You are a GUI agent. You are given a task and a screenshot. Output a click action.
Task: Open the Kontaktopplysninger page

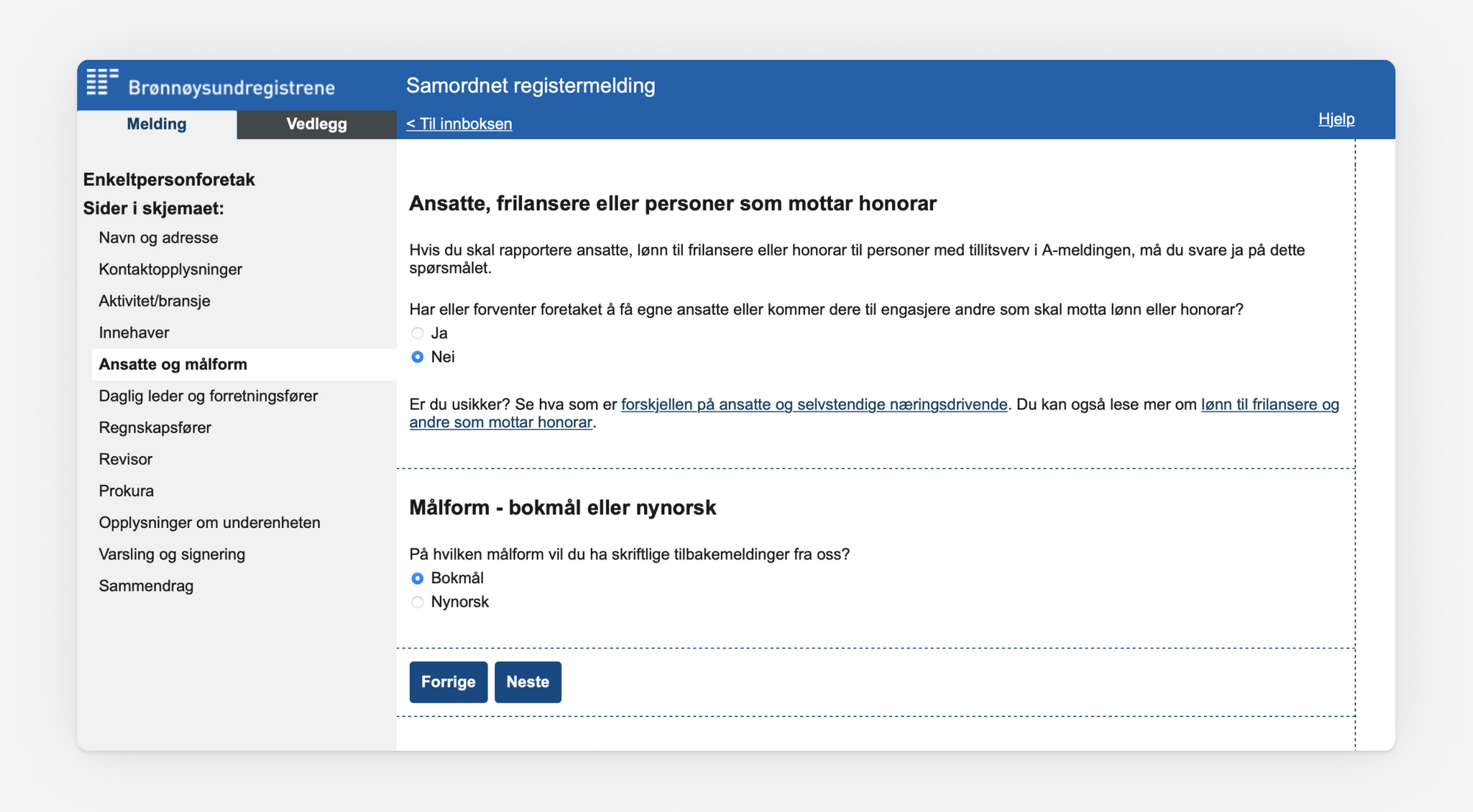click(169, 269)
